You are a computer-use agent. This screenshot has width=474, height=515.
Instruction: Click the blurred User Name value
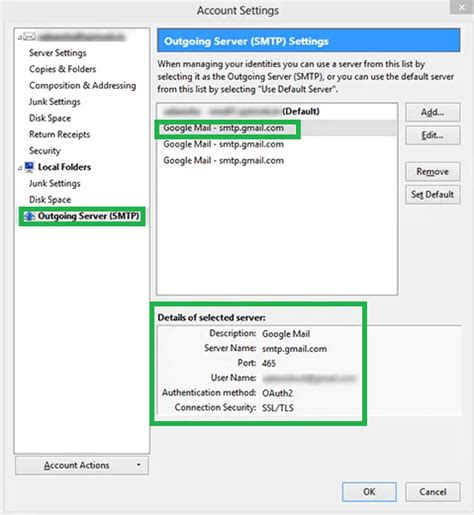pos(309,378)
